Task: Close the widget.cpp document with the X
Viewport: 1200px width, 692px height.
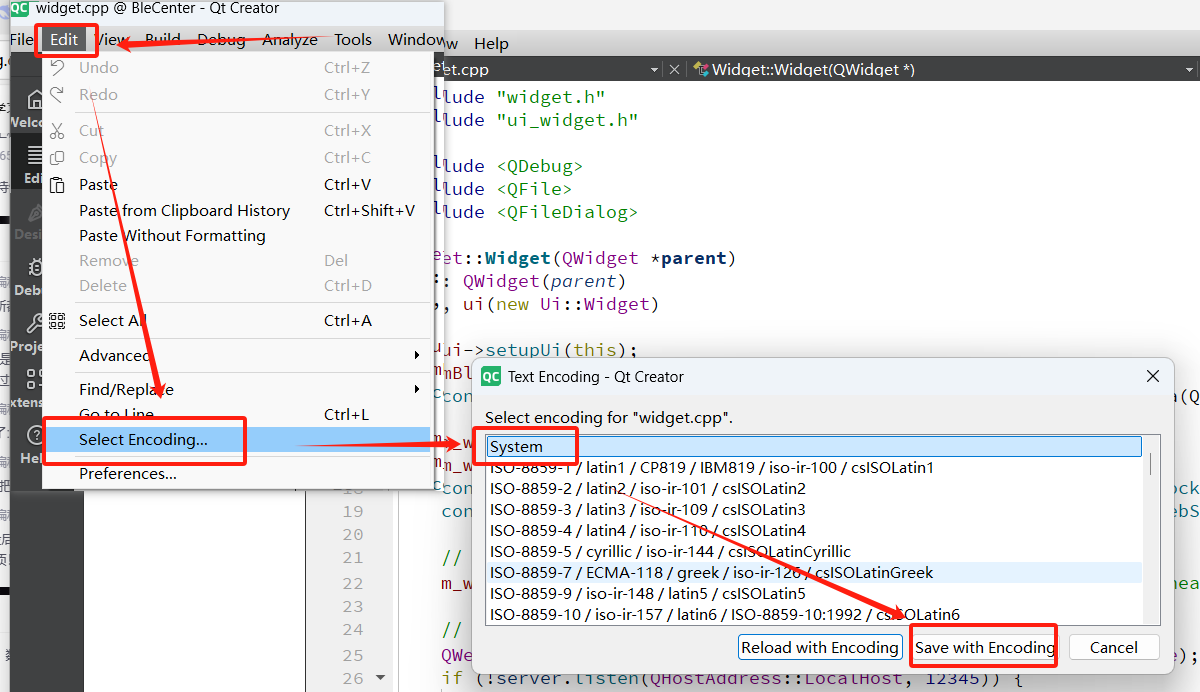Action: 674,70
